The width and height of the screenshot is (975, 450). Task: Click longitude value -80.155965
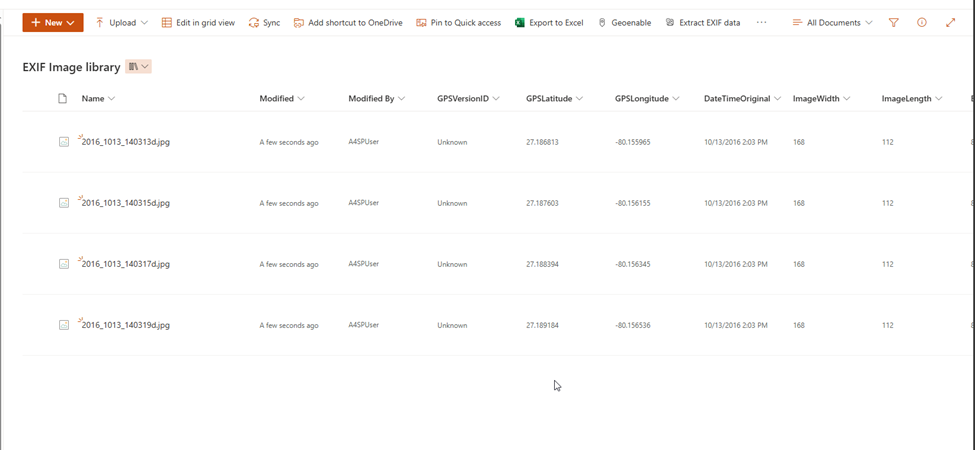632,142
